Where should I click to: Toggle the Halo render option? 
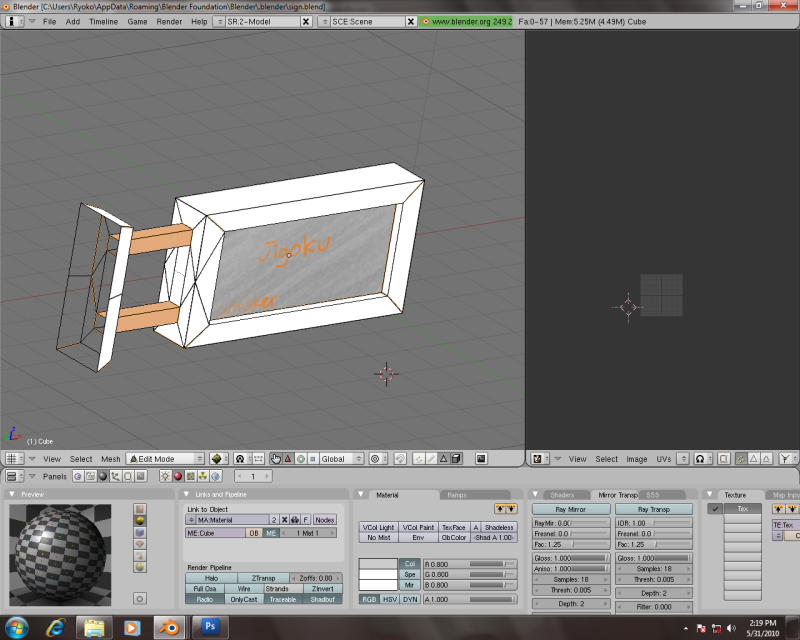pyautogui.click(x=211, y=578)
